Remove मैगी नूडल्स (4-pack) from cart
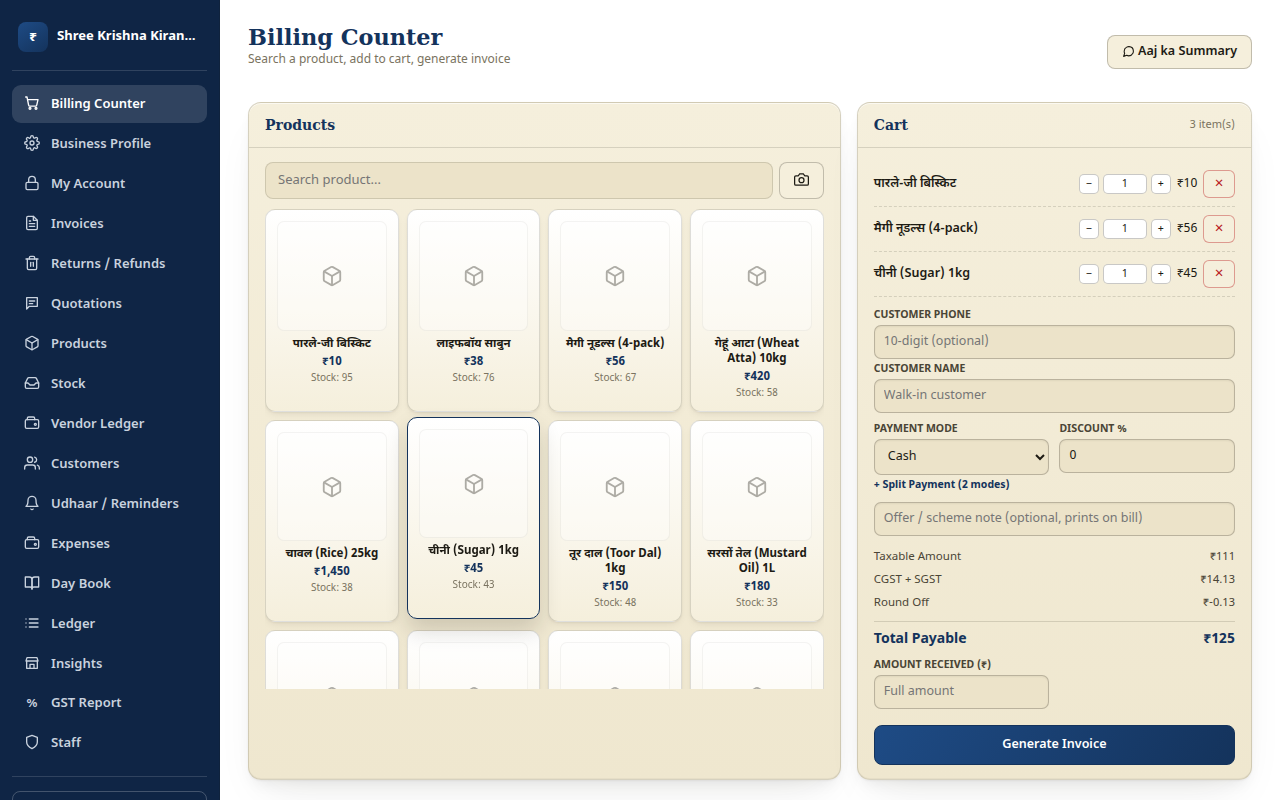Screen dimensions: 1280x800 tap(1218, 228)
